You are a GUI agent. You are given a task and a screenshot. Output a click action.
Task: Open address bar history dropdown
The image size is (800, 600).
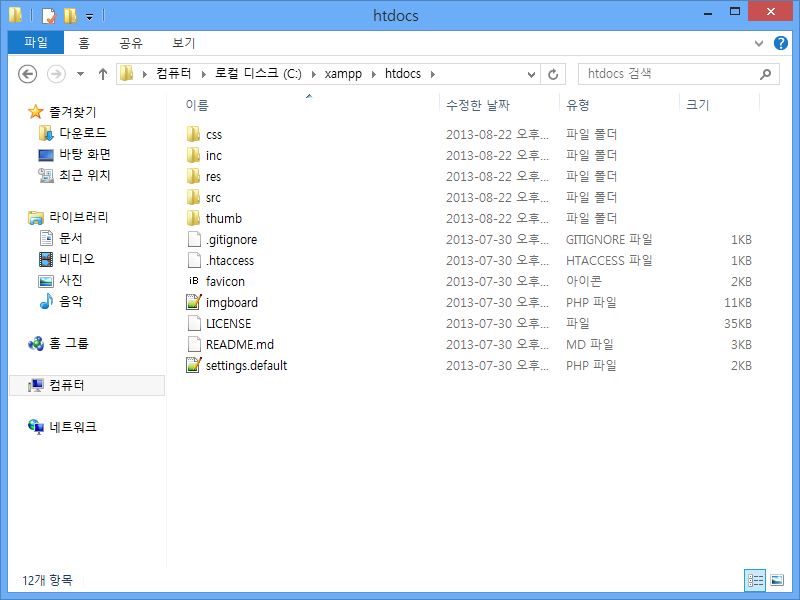coord(531,74)
